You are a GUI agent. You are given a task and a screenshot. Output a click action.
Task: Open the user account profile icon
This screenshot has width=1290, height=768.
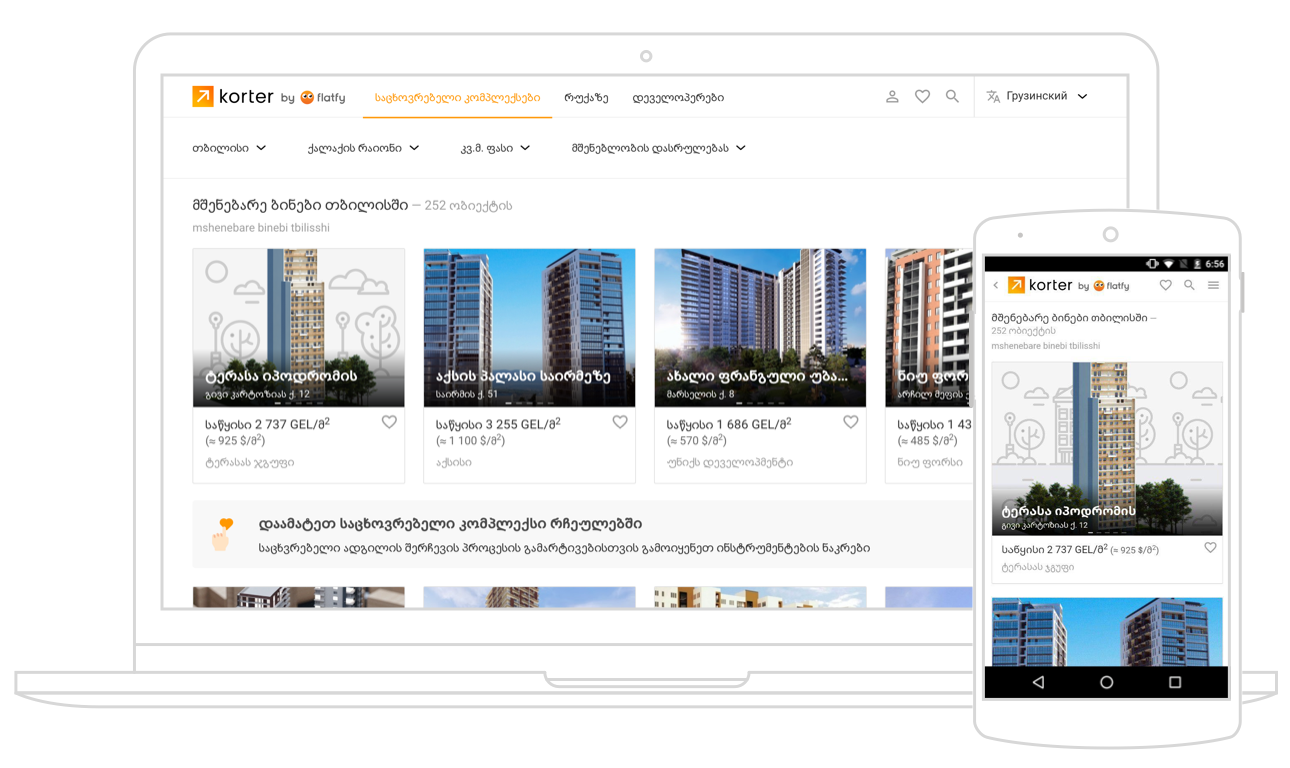892,97
